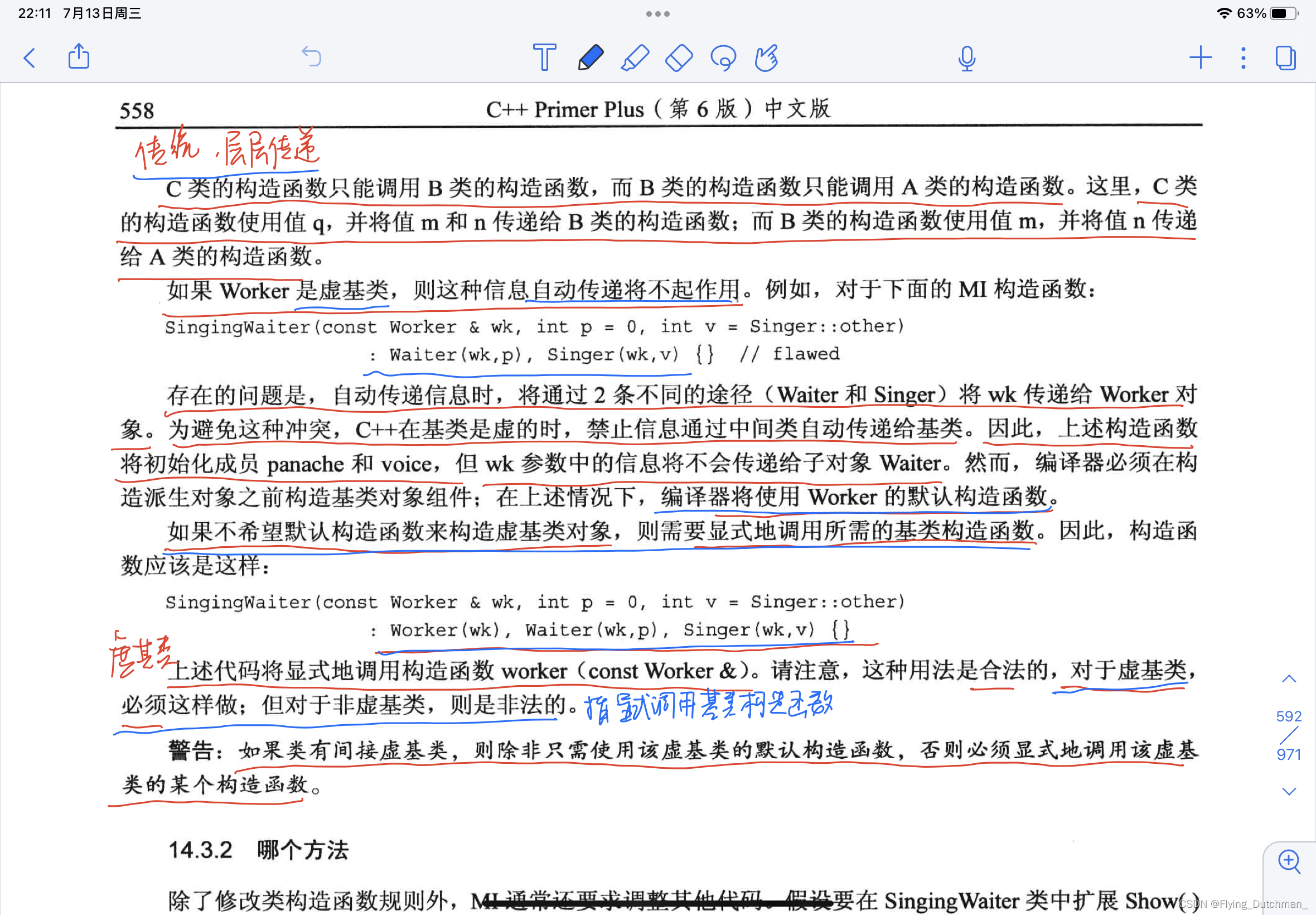This screenshot has height=915, width=1316.
Task: Tap the three dots multitasking control at top
Action: click(657, 14)
